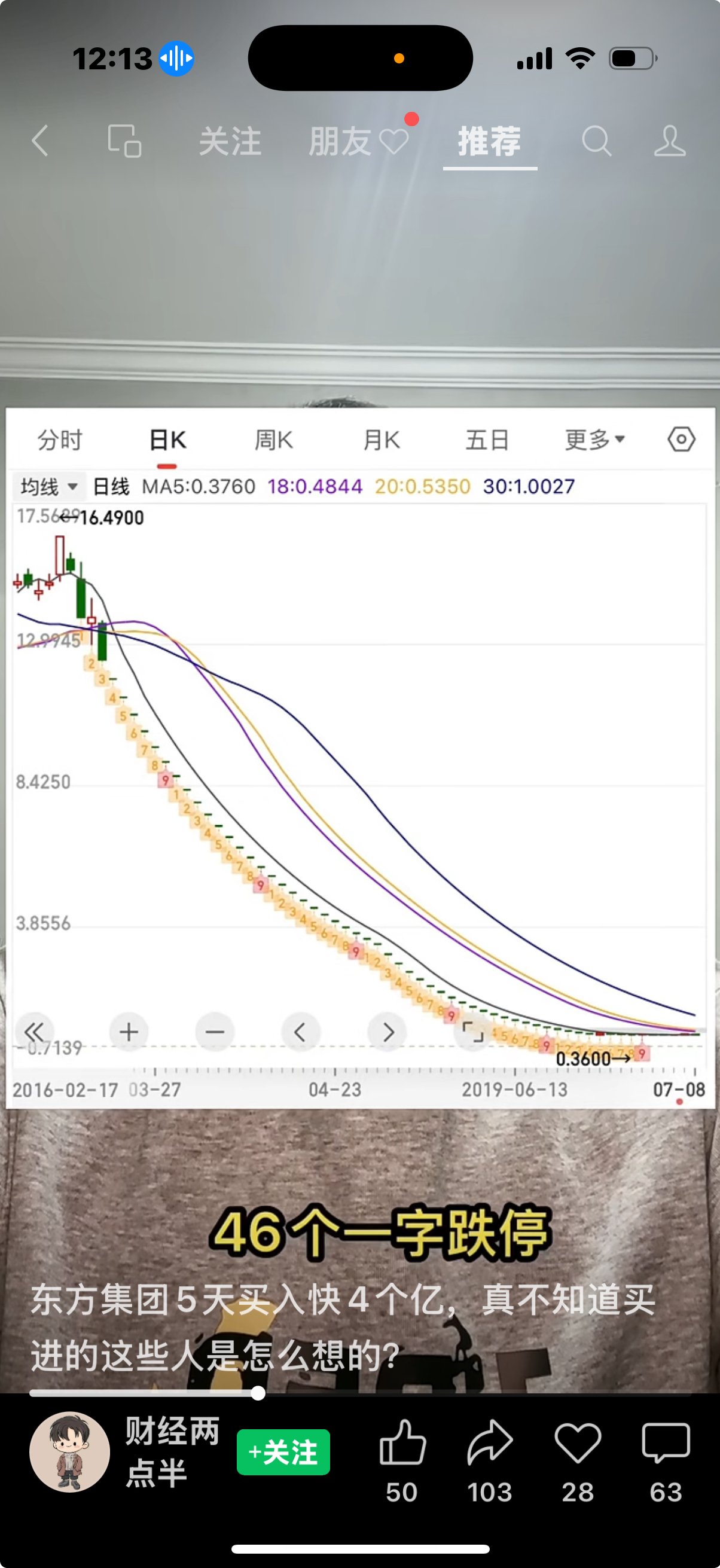Open the profile person icon
This screenshot has width=720, height=1568.
click(x=670, y=141)
